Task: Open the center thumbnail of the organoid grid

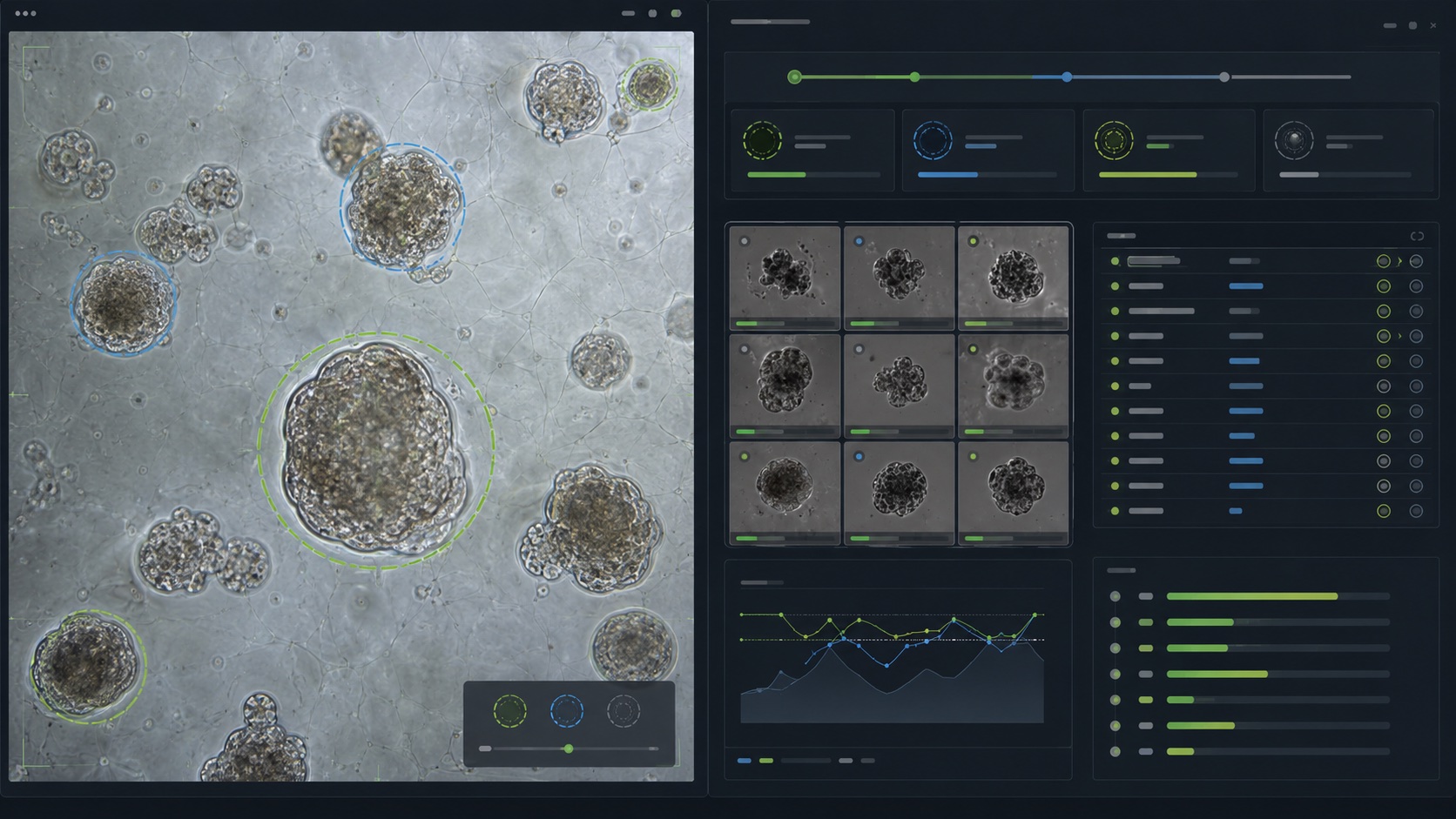Action: tap(899, 386)
